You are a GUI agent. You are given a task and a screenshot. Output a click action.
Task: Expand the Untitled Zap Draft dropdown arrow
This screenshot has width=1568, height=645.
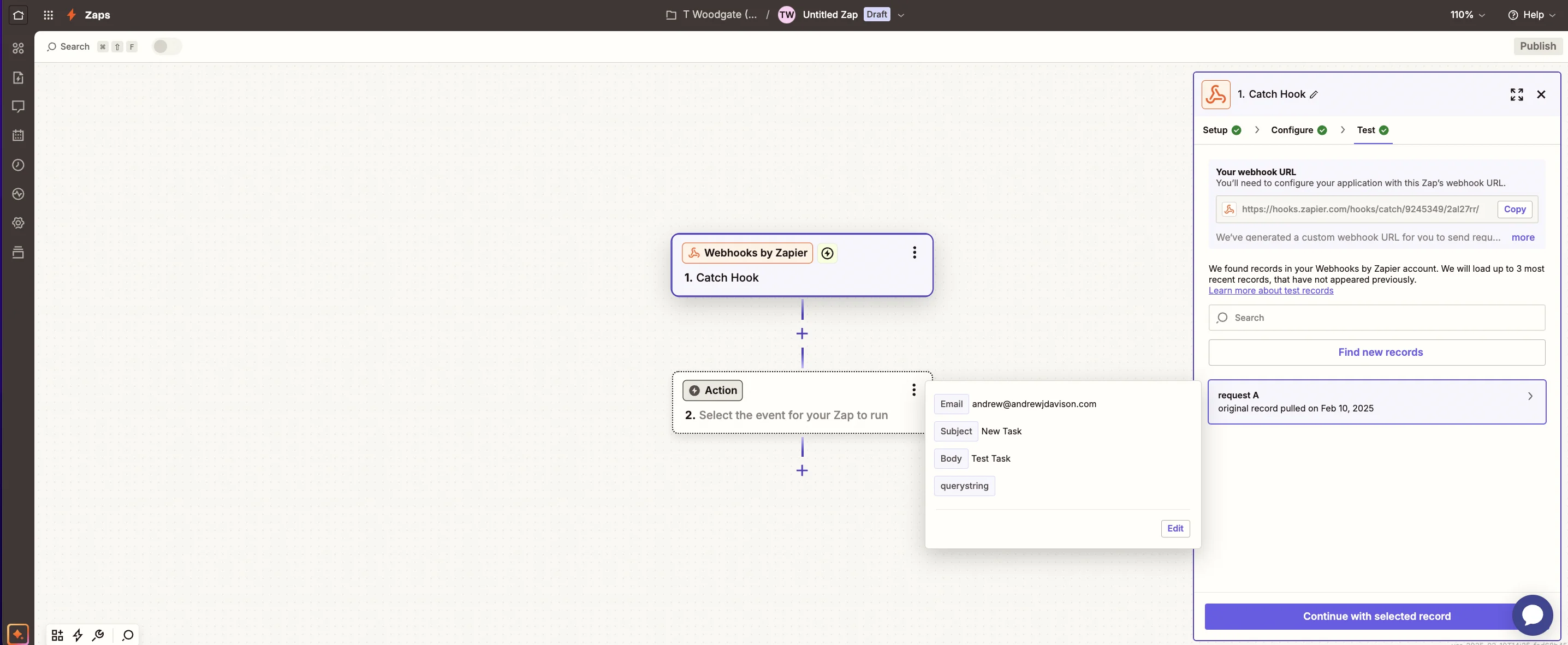click(901, 15)
